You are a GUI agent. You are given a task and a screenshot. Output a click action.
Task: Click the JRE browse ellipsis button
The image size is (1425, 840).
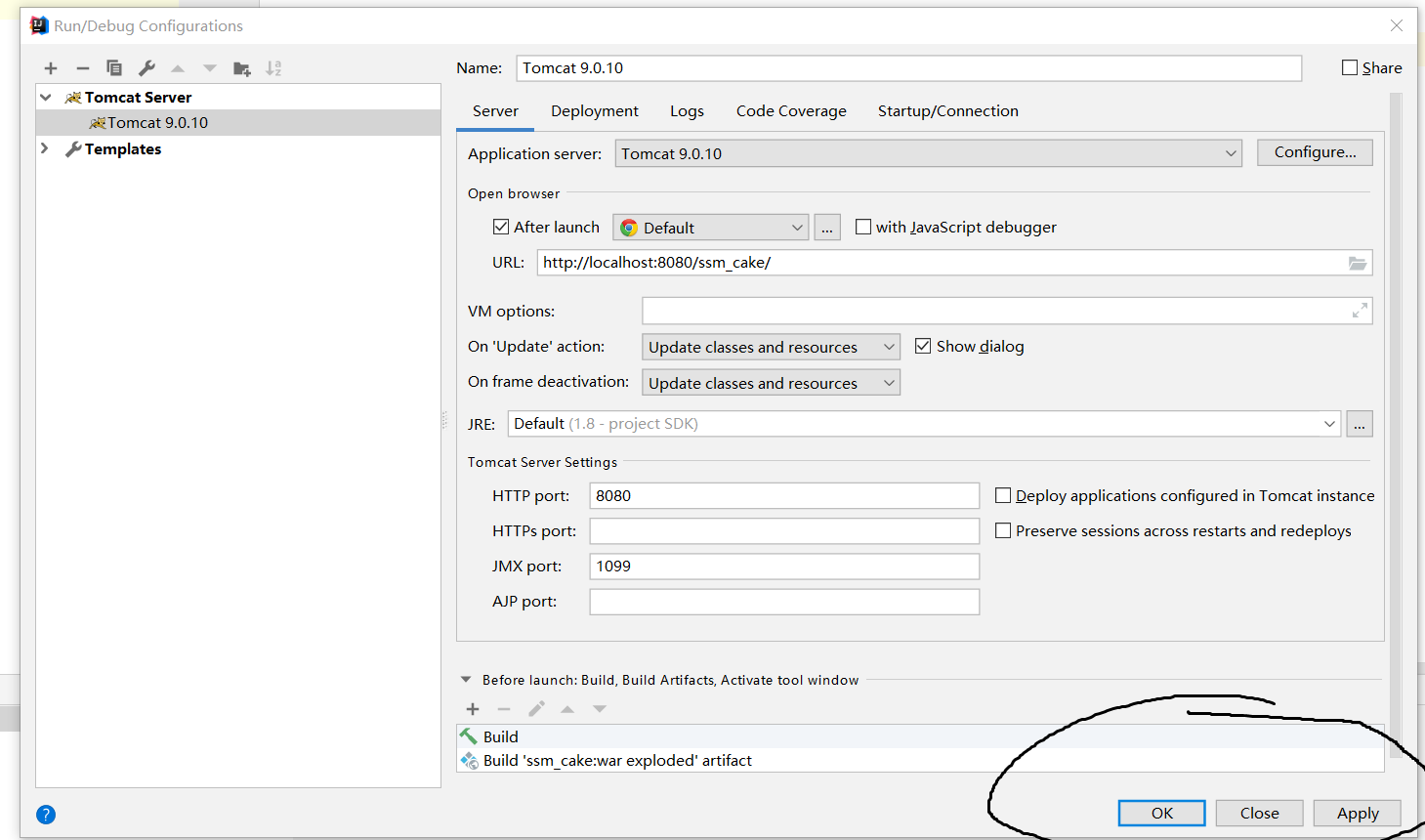pos(1360,424)
